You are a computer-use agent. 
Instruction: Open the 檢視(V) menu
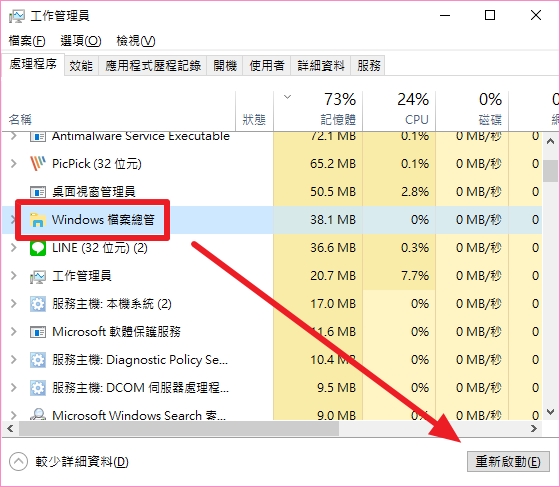coord(136,41)
